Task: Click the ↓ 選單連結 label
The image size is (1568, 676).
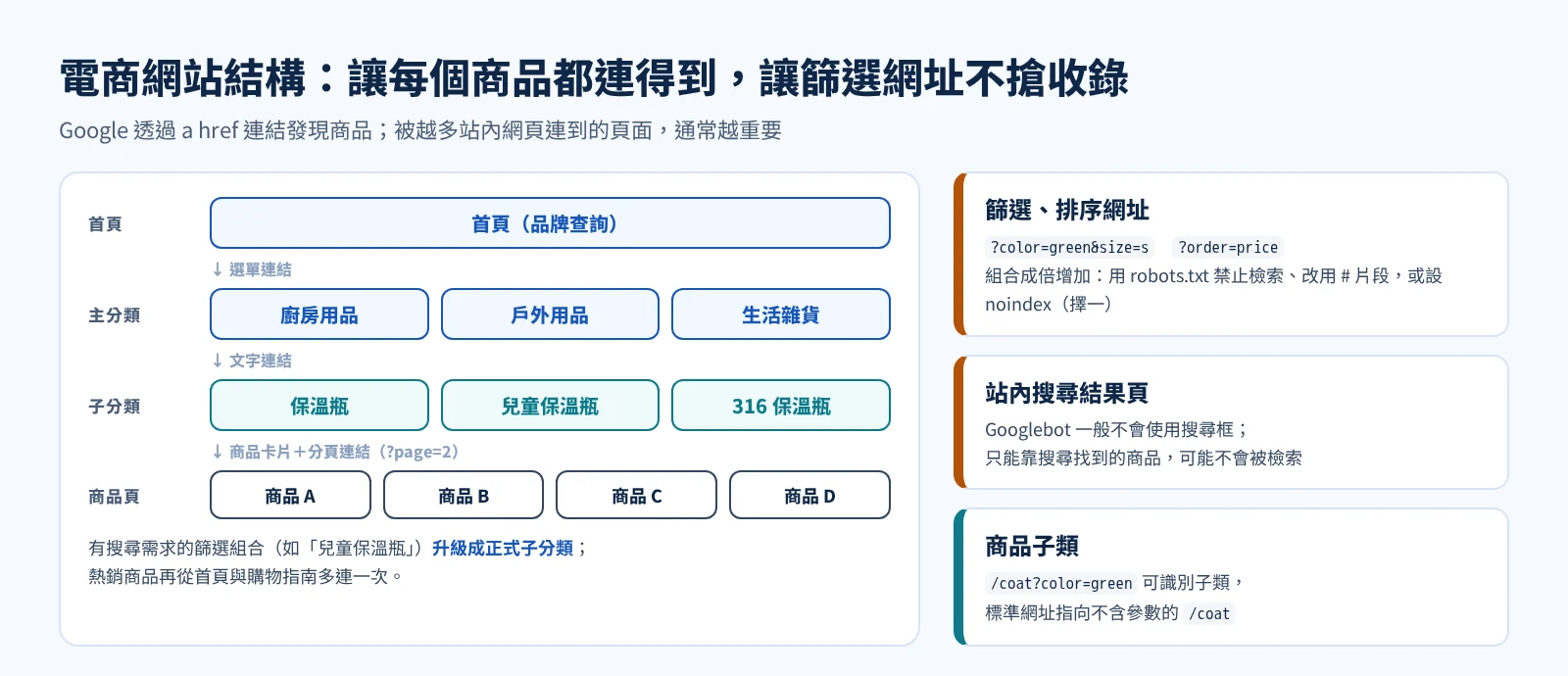Action: click(x=252, y=269)
